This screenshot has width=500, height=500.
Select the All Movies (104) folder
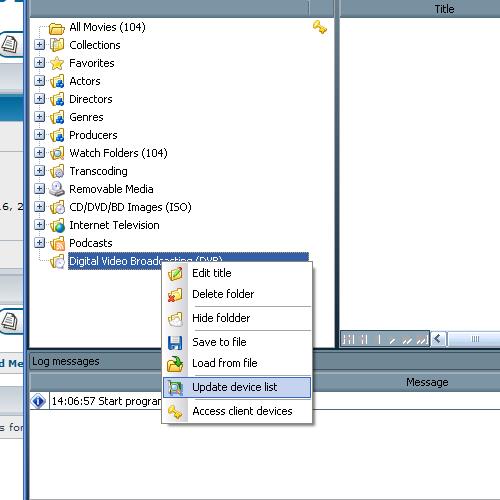coord(107,27)
